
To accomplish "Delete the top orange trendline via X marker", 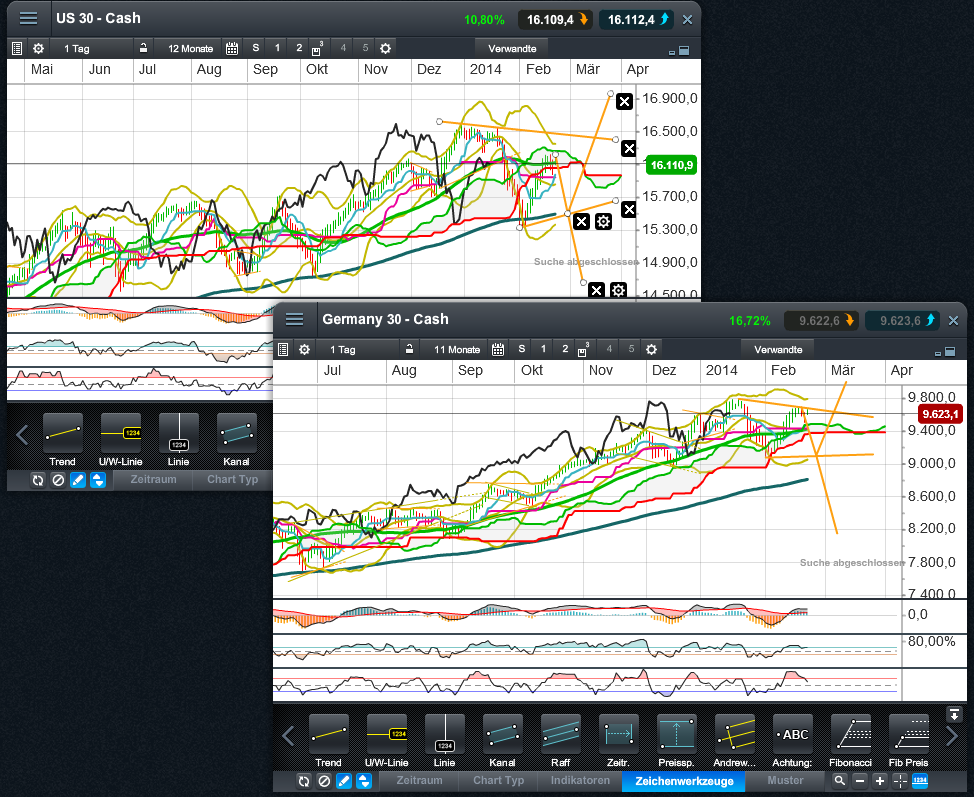I will coord(624,101).
